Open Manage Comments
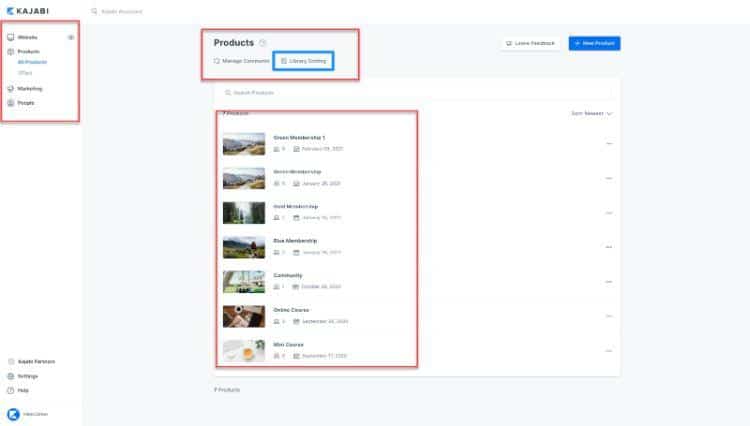This screenshot has width=750, height=426. (242, 61)
